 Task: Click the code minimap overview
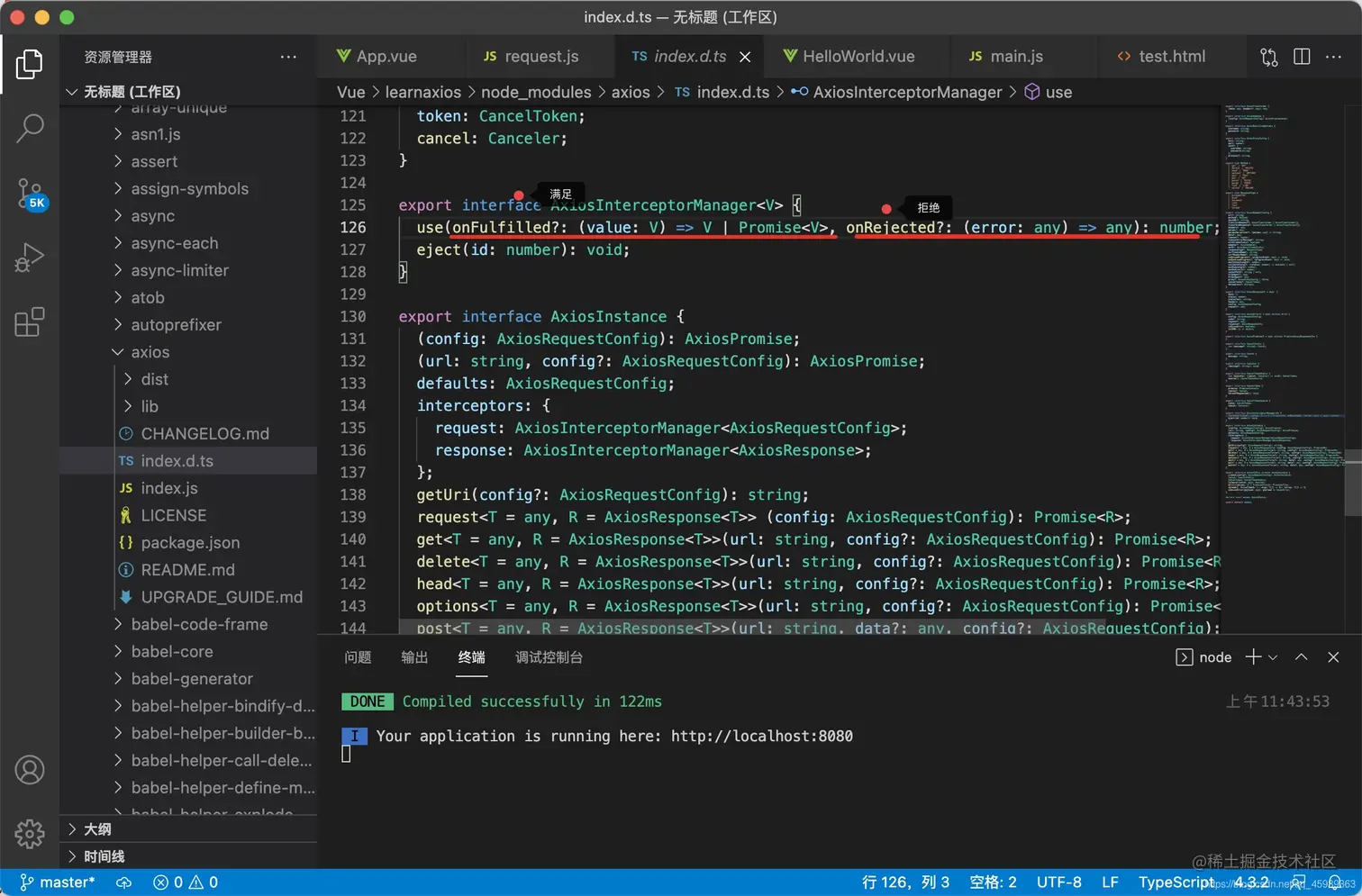1283,369
